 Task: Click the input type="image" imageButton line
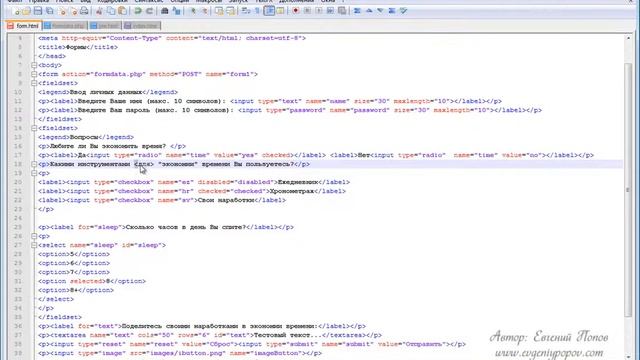tap(180, 353)
